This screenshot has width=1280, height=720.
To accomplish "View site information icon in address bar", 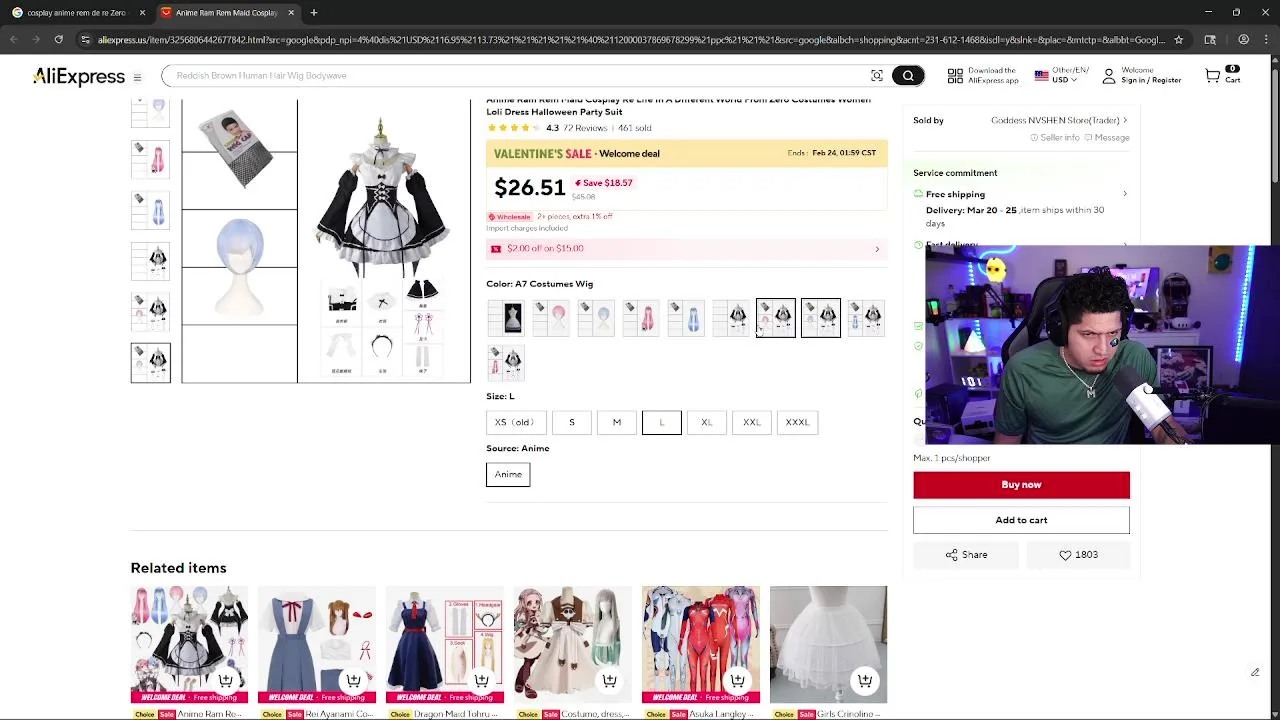I will pos(85,40).
